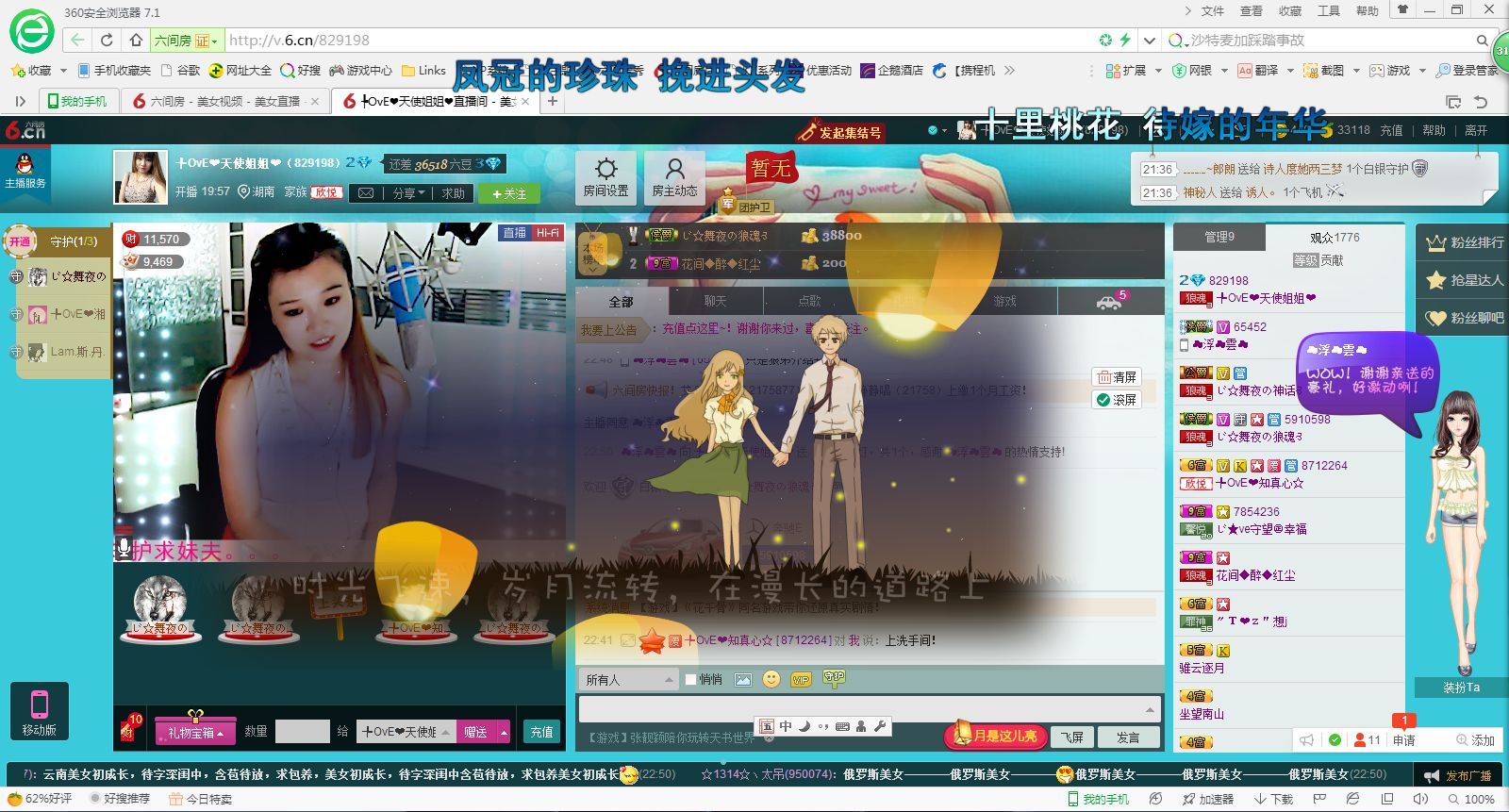Screen dimensions: 1509x812
Task: Toggle the browser sidebar panel arrow
Action: [x=20, y=102]
